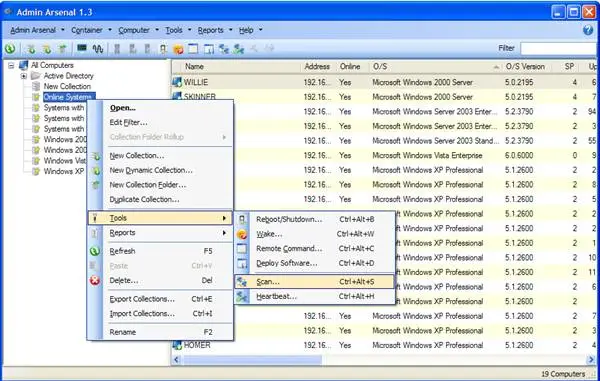Click the orange Wake toolbar icon
Screen dimensions: 600x381
pyautogui.click(x=178, y=49)
